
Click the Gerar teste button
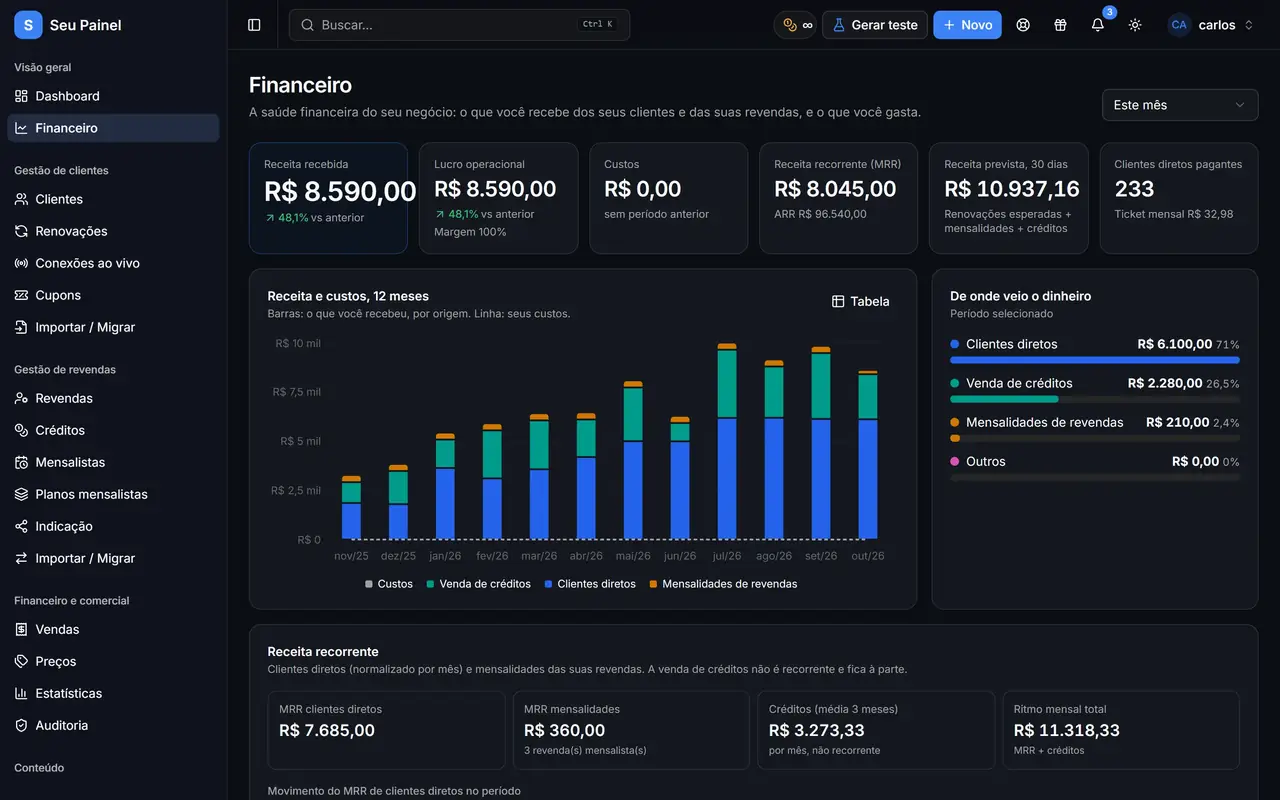point(875,25)
